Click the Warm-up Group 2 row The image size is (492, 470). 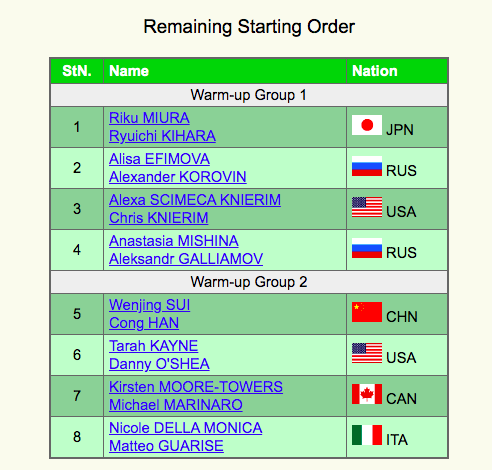pyautogui.click(x=249, y=282)
